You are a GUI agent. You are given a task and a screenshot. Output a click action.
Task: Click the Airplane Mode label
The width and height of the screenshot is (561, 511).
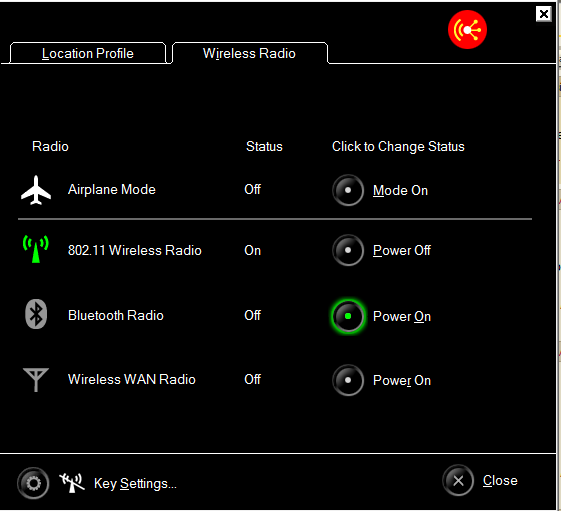[112, 189]
